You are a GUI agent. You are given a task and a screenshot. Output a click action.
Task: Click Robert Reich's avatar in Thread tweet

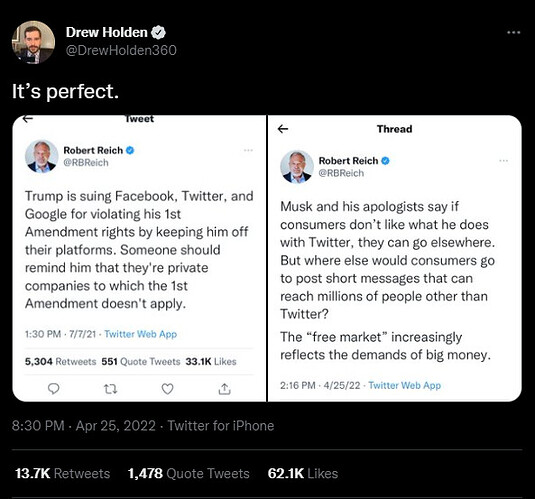(x=297, y=167)
